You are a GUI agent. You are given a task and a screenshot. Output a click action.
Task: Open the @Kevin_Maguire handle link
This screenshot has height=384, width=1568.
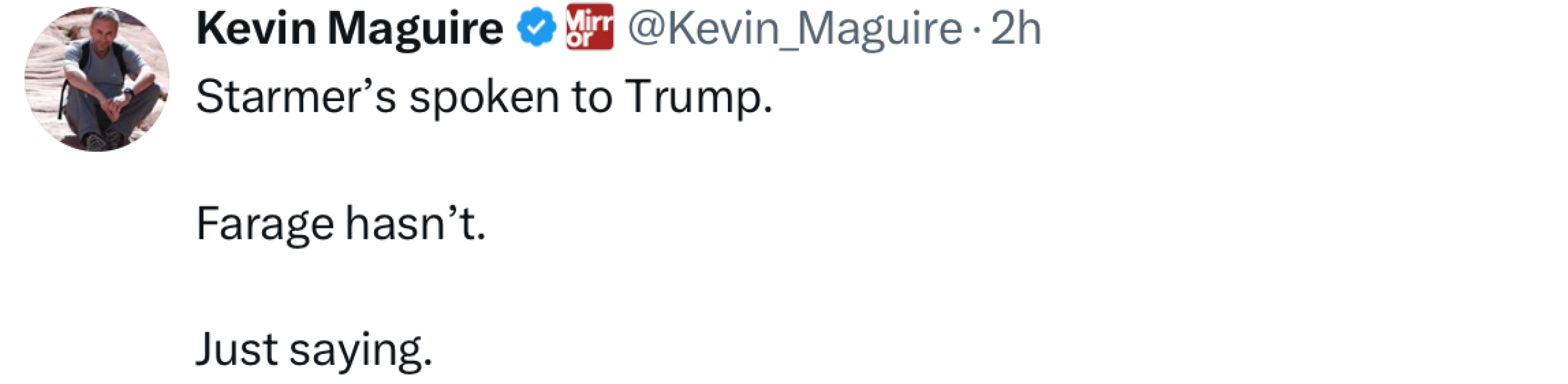click(795, 29)
